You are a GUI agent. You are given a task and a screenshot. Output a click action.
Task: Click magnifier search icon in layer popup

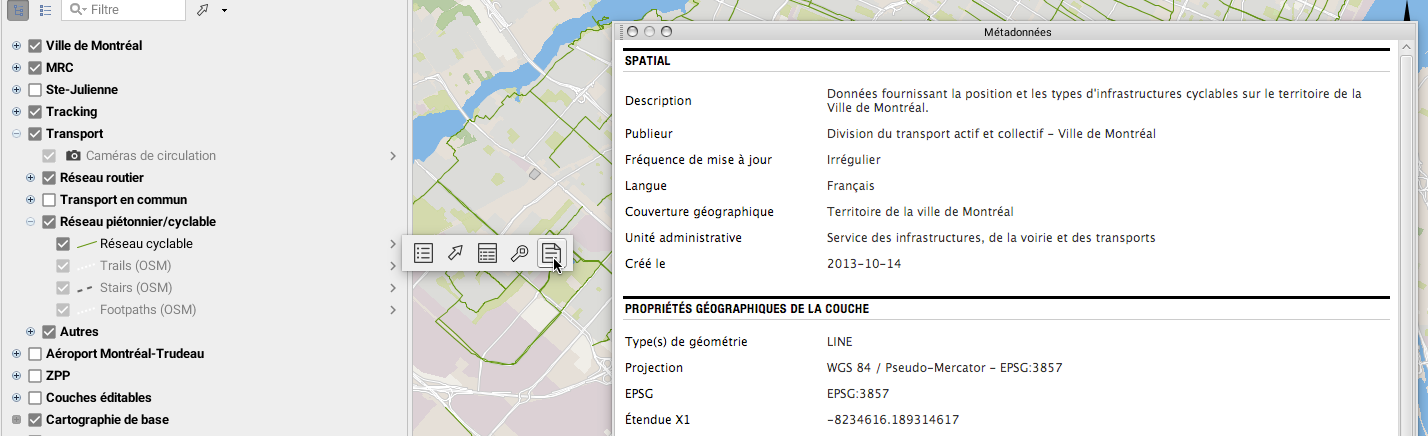[x=519, y=253]
